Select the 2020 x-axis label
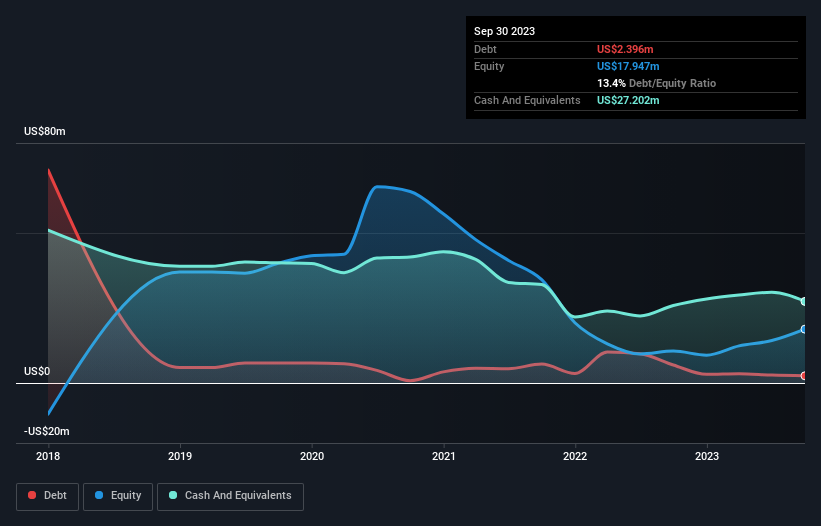This screenshot has height=526, width=821. click(x=312, y=456)
